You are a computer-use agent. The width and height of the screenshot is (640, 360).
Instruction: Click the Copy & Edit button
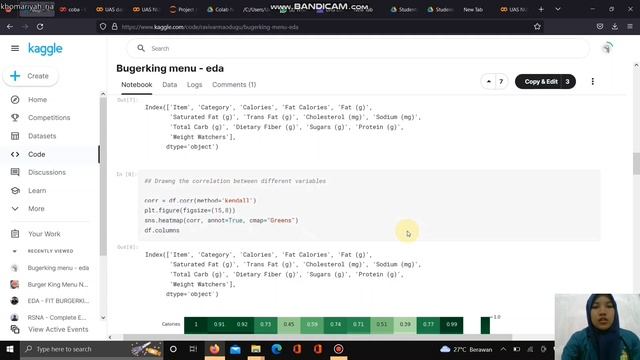541,82
